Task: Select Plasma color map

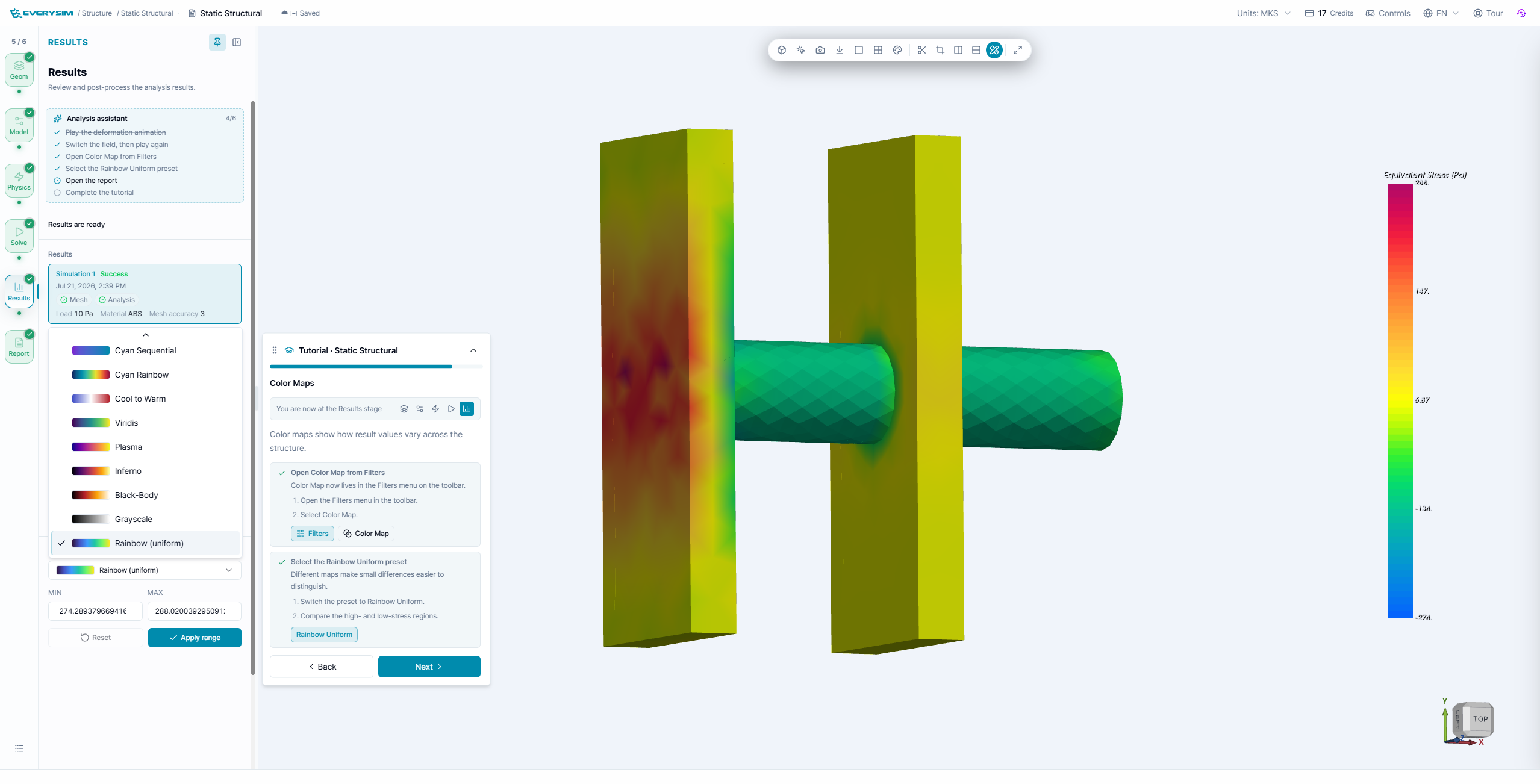Action: point(145,447)
